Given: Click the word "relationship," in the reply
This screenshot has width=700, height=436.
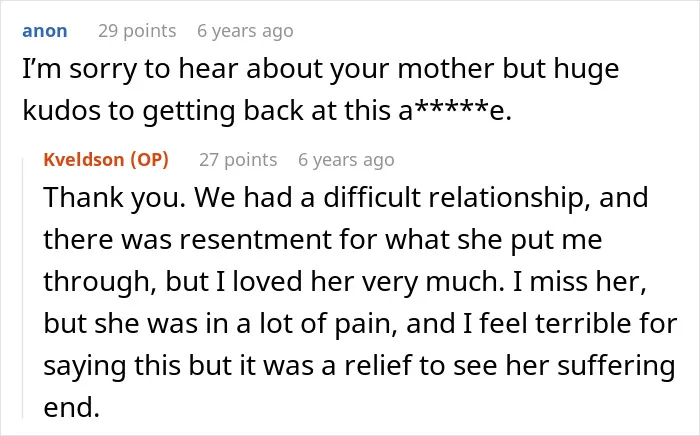Looking at the screenshot, I should (510, 198).
